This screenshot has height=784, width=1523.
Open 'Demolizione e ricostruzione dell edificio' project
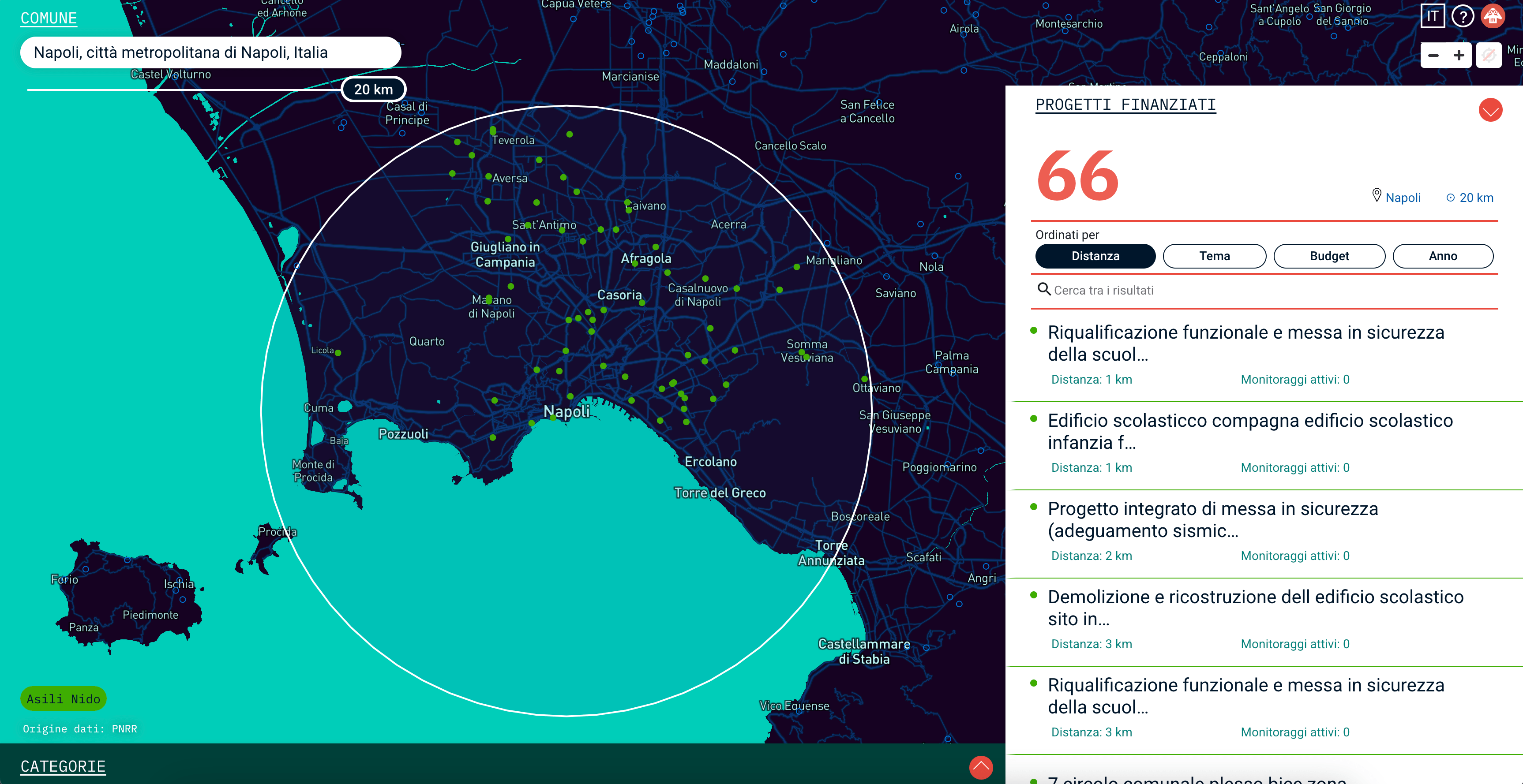tap(1255, 607)
